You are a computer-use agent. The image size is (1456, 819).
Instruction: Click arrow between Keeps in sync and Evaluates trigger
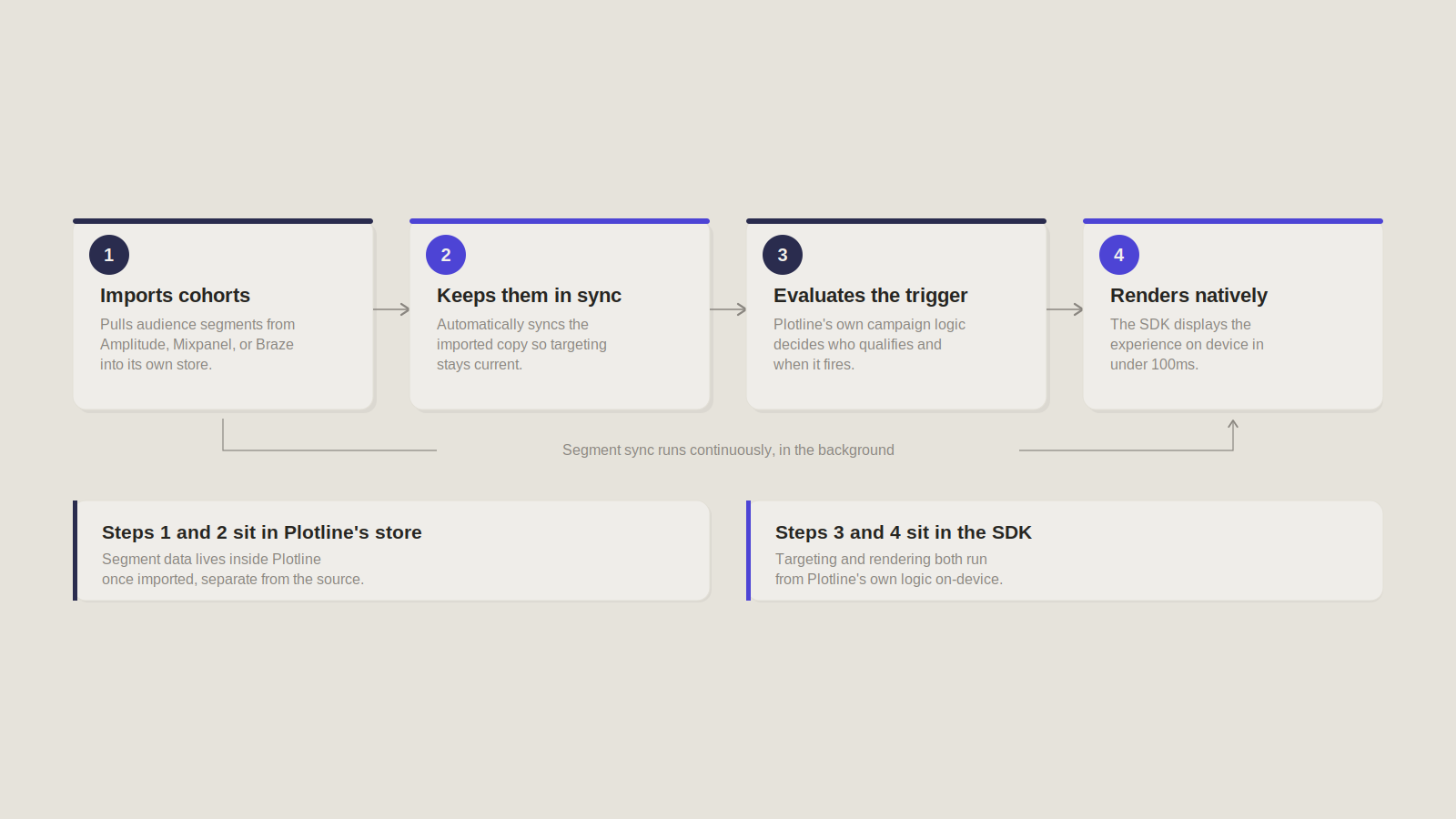[728, 309]
